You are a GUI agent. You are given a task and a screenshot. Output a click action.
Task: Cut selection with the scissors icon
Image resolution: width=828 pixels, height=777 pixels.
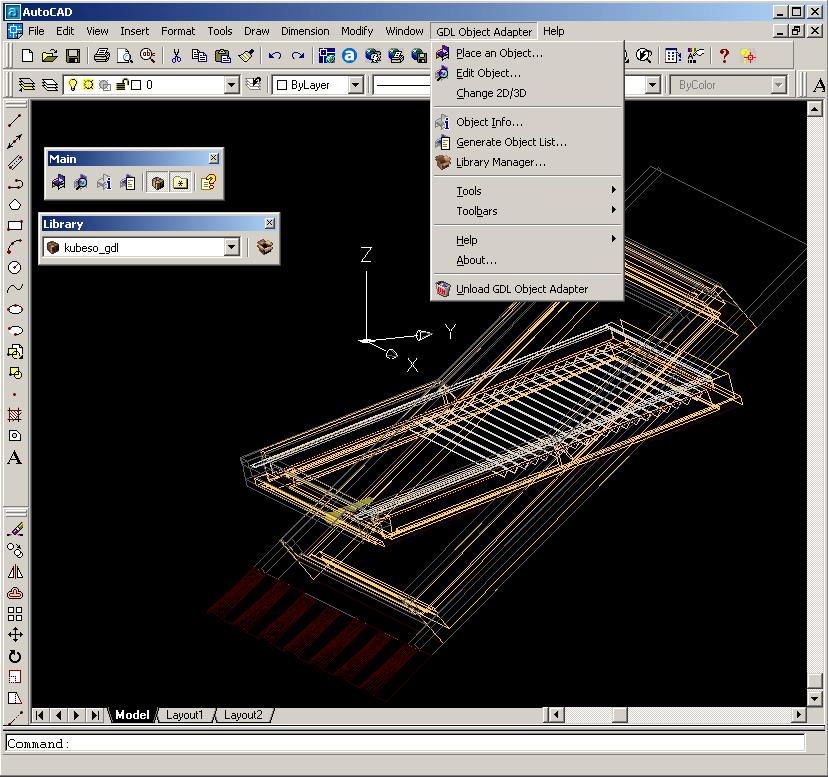click(x=176, y=55)
